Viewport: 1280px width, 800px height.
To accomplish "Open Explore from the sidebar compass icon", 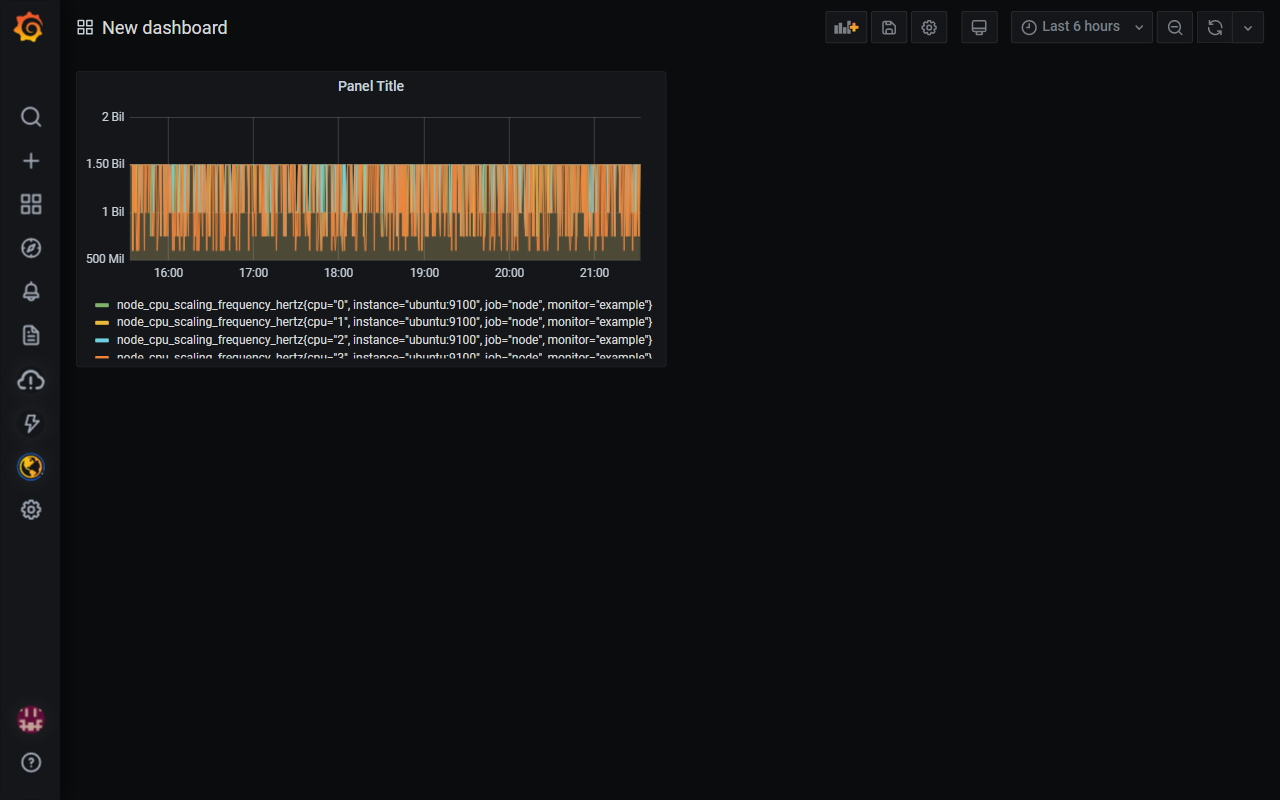I will (x=31, y=248).
